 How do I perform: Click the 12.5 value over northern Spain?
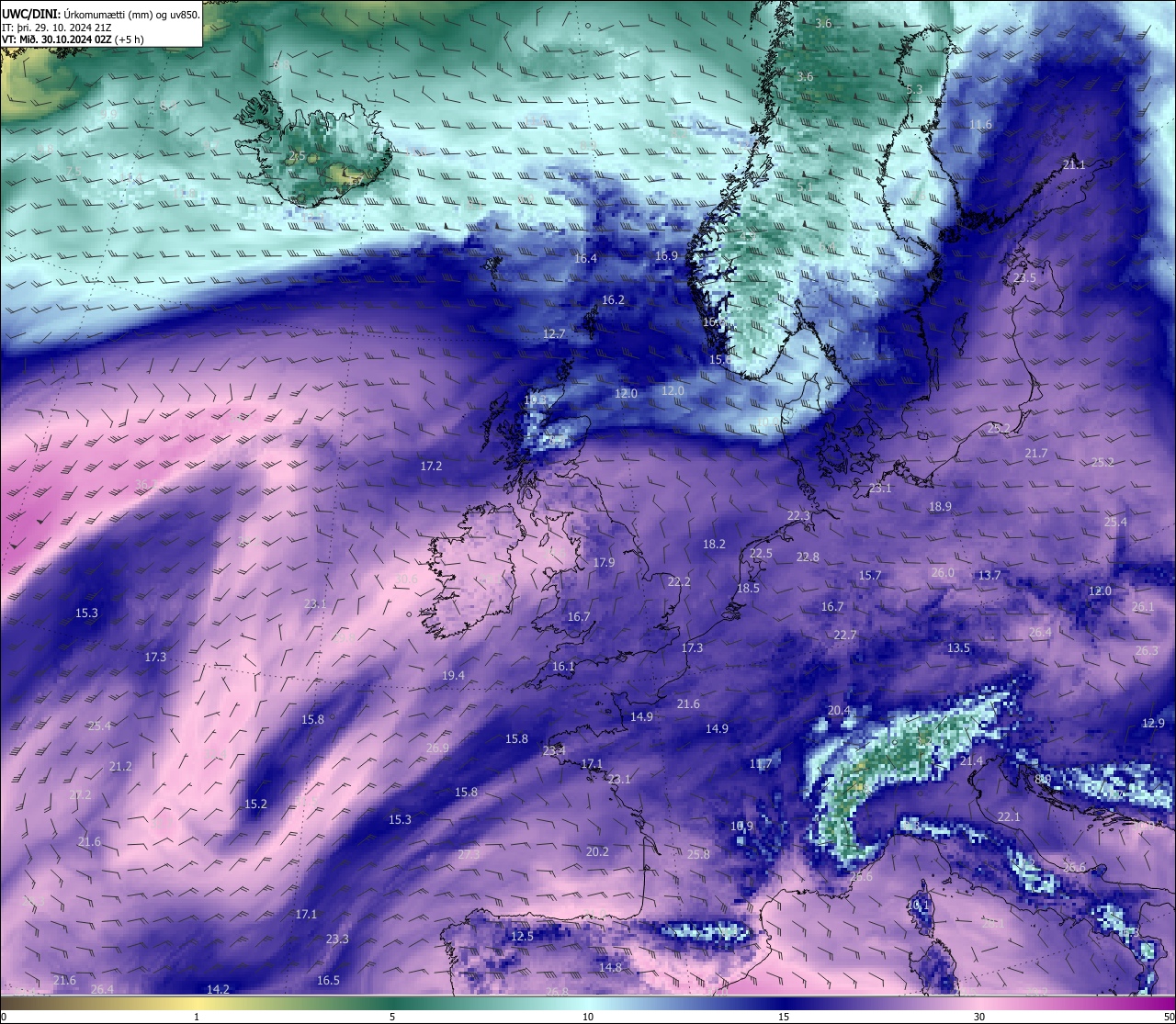tap(522, 936)
